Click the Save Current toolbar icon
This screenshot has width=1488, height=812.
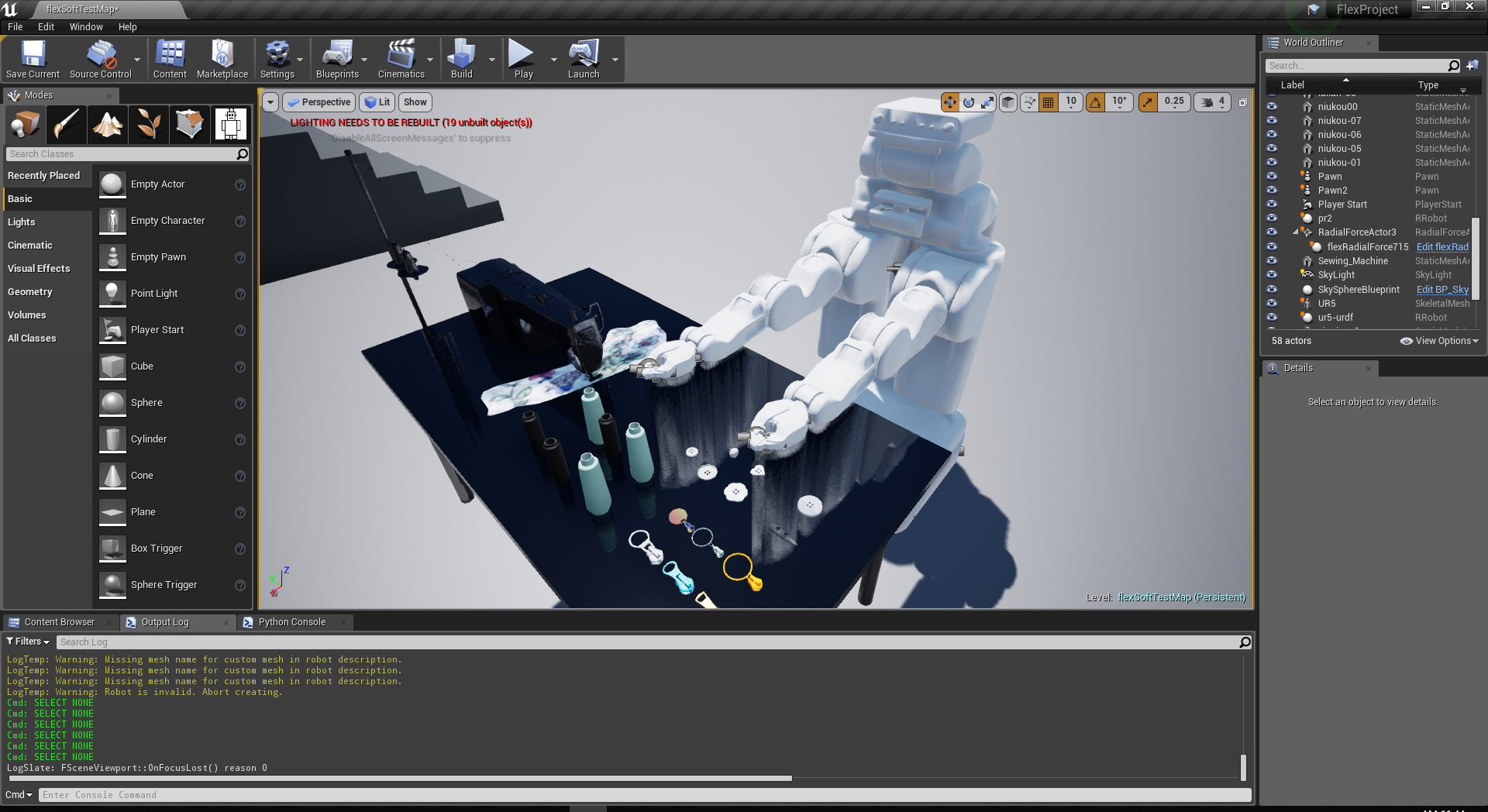33,53
